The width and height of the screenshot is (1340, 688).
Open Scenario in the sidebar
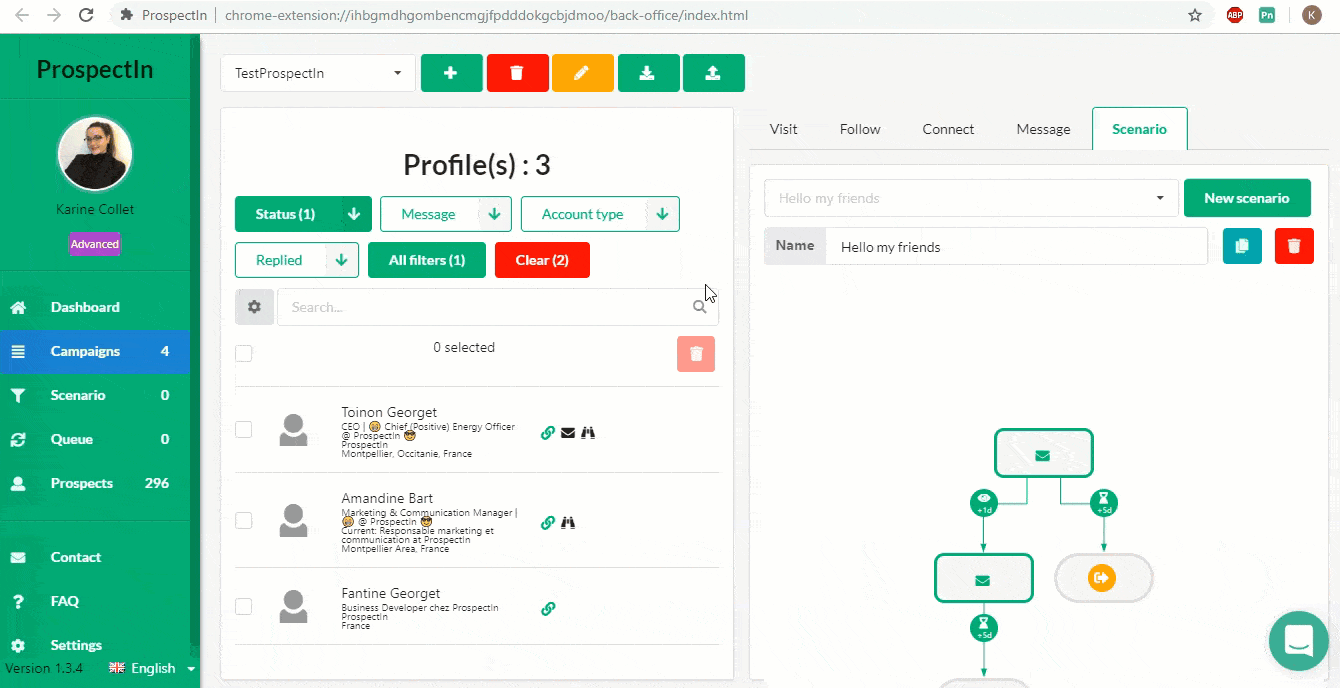[95, 395]
